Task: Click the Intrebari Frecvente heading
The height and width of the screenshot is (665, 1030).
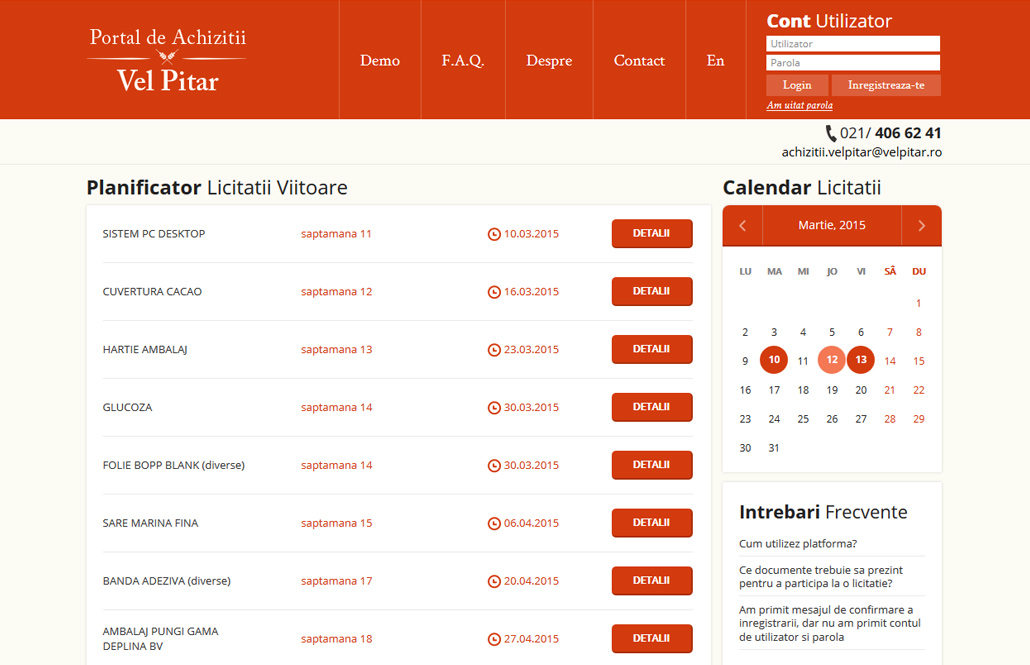Action: tap(823, 512)
